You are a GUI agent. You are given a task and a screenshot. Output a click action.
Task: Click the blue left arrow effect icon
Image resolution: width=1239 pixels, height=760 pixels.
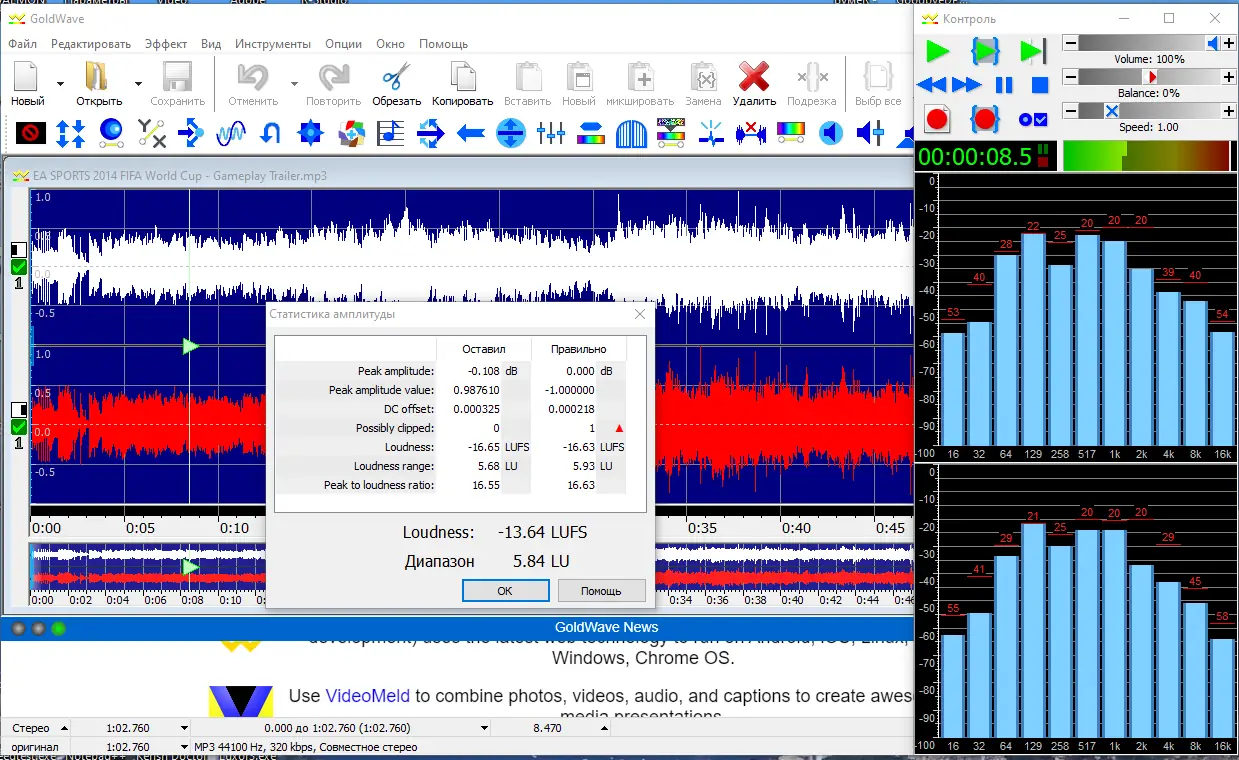coord(471,132)
